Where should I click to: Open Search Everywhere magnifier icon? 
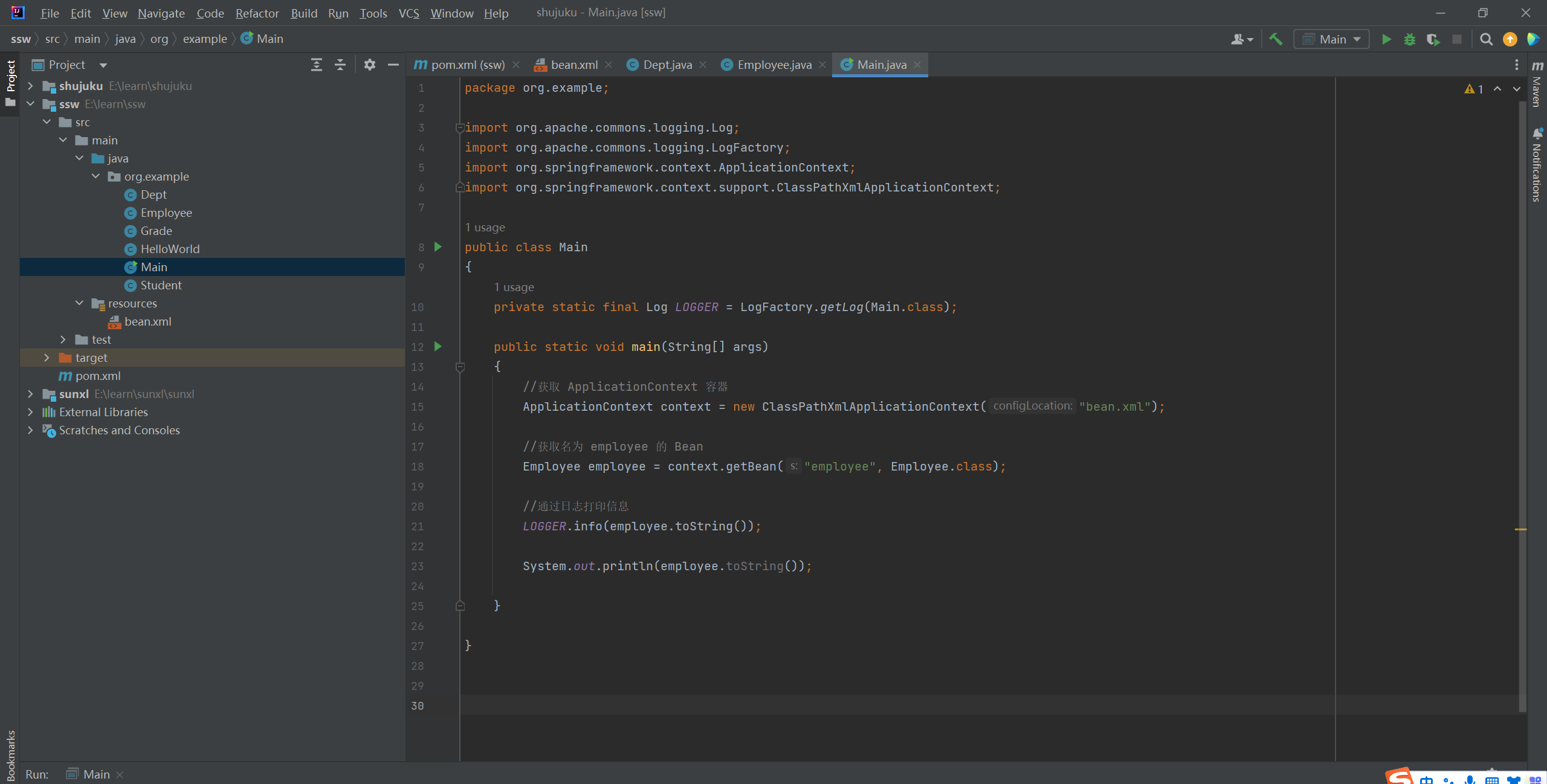pyautogui.click(x=1486, y=39)
